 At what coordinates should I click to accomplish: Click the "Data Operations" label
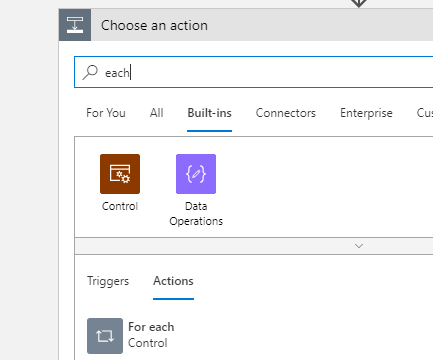(x=196, y=214)
